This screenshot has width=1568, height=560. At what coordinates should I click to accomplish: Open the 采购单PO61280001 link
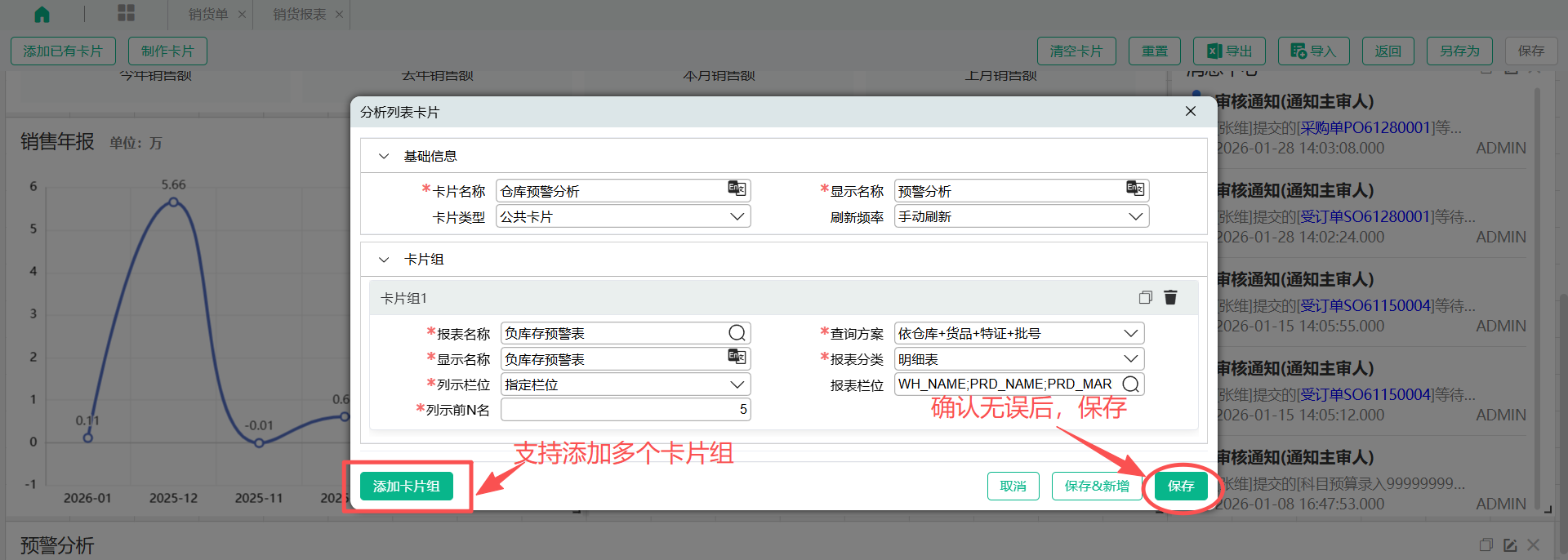pos(1365,128)
